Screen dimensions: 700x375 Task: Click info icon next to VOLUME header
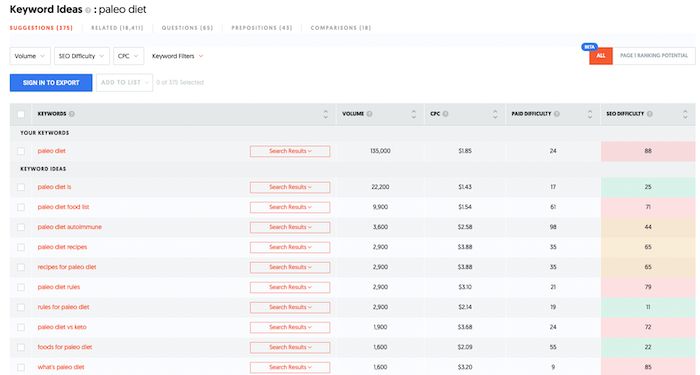coord(369,114)
